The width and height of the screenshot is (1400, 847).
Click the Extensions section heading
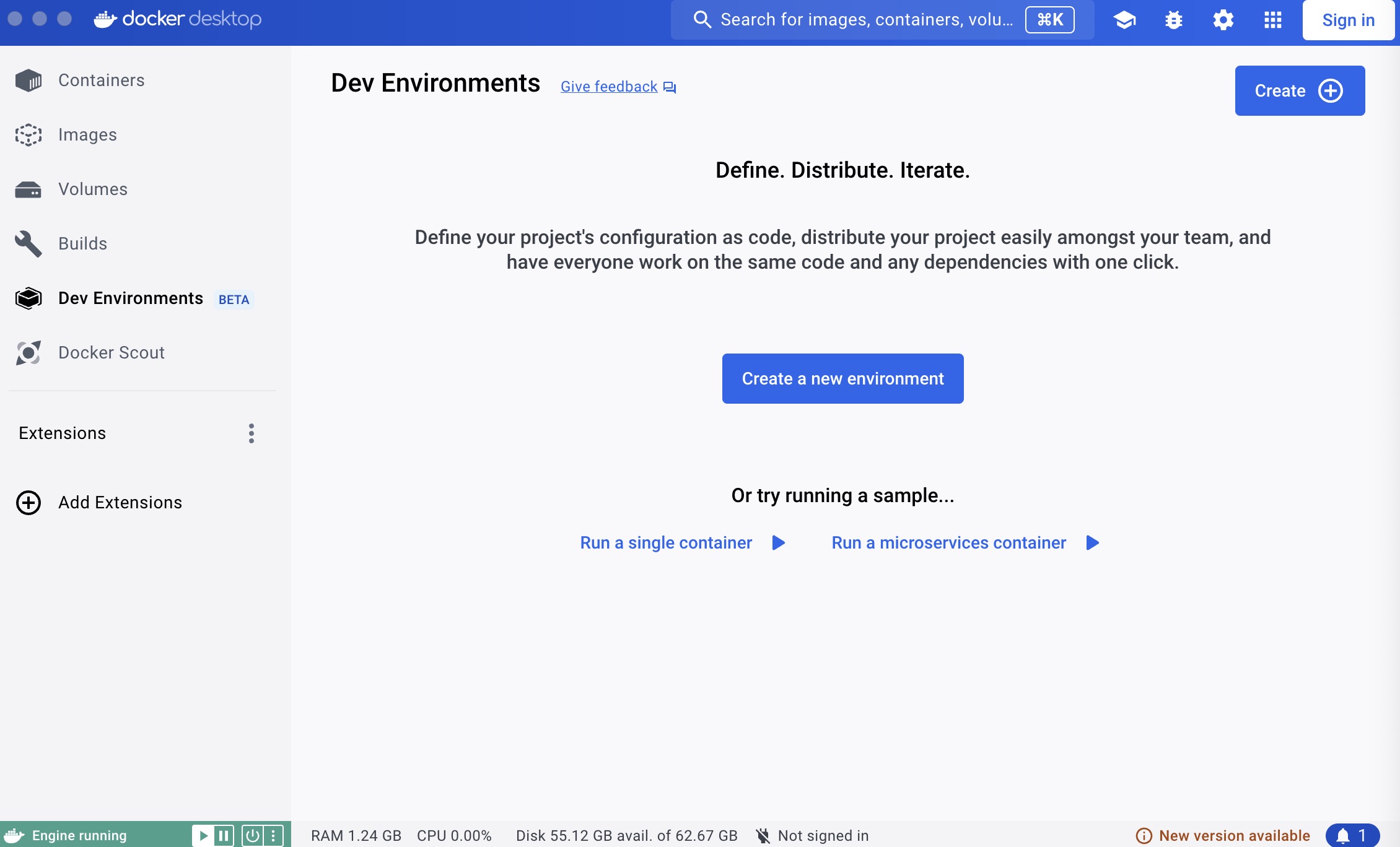pyautogui.click(x=63, y=433)
